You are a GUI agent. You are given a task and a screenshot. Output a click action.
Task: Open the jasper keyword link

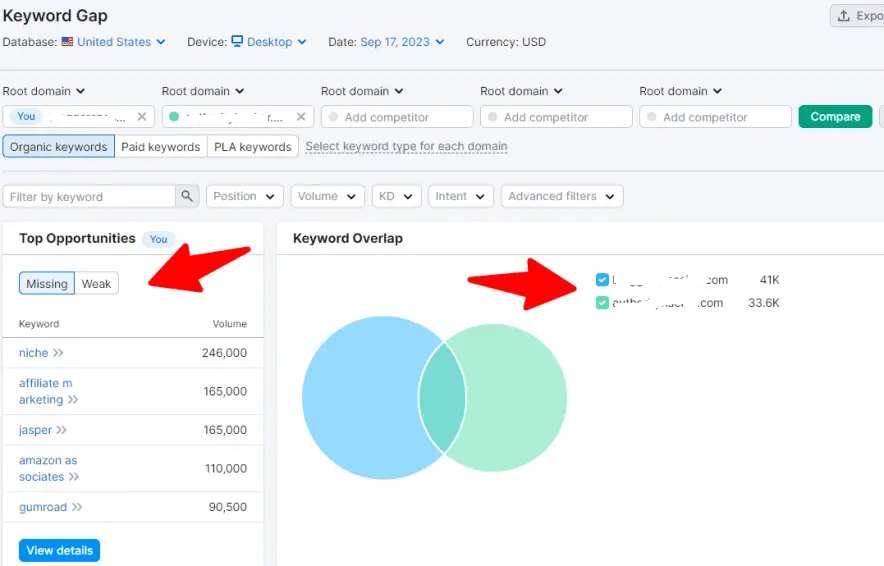(35, 430)
